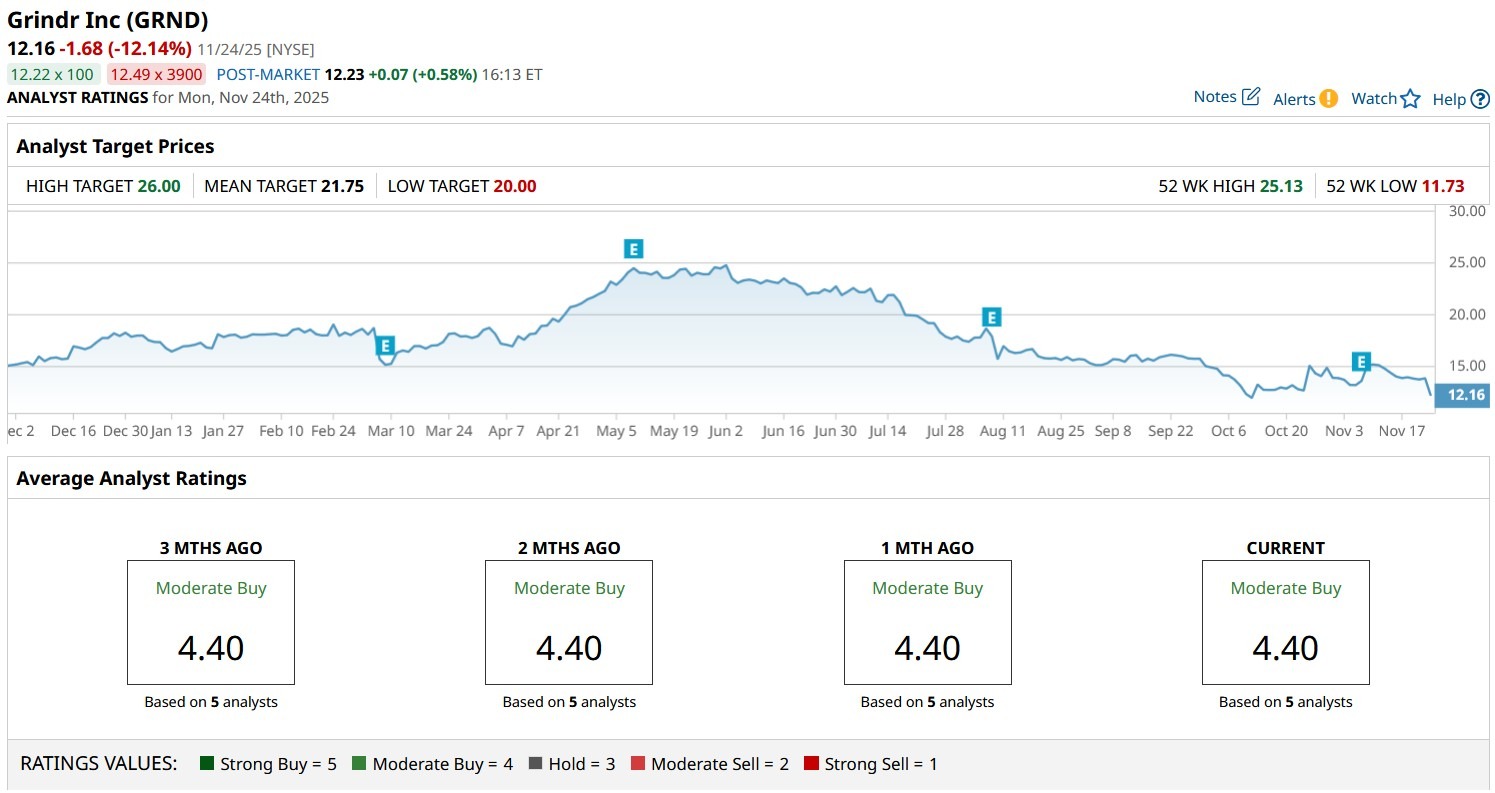Click the Moderate Buy green legend swatch
Viewport: 1495px width, 793px height.
(360, 764)
